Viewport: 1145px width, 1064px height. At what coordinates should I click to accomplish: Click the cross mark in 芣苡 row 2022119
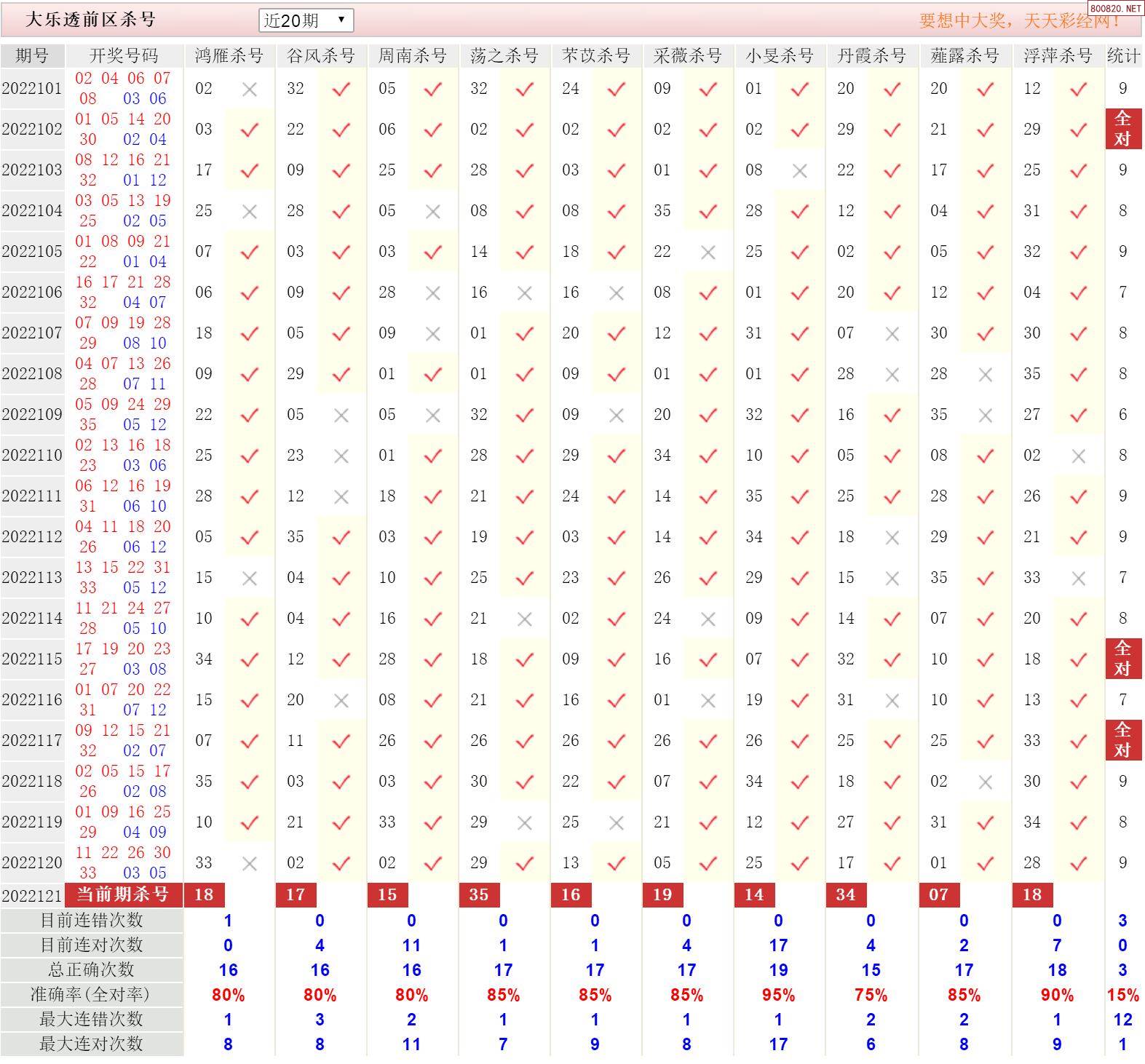coord(616,822)
